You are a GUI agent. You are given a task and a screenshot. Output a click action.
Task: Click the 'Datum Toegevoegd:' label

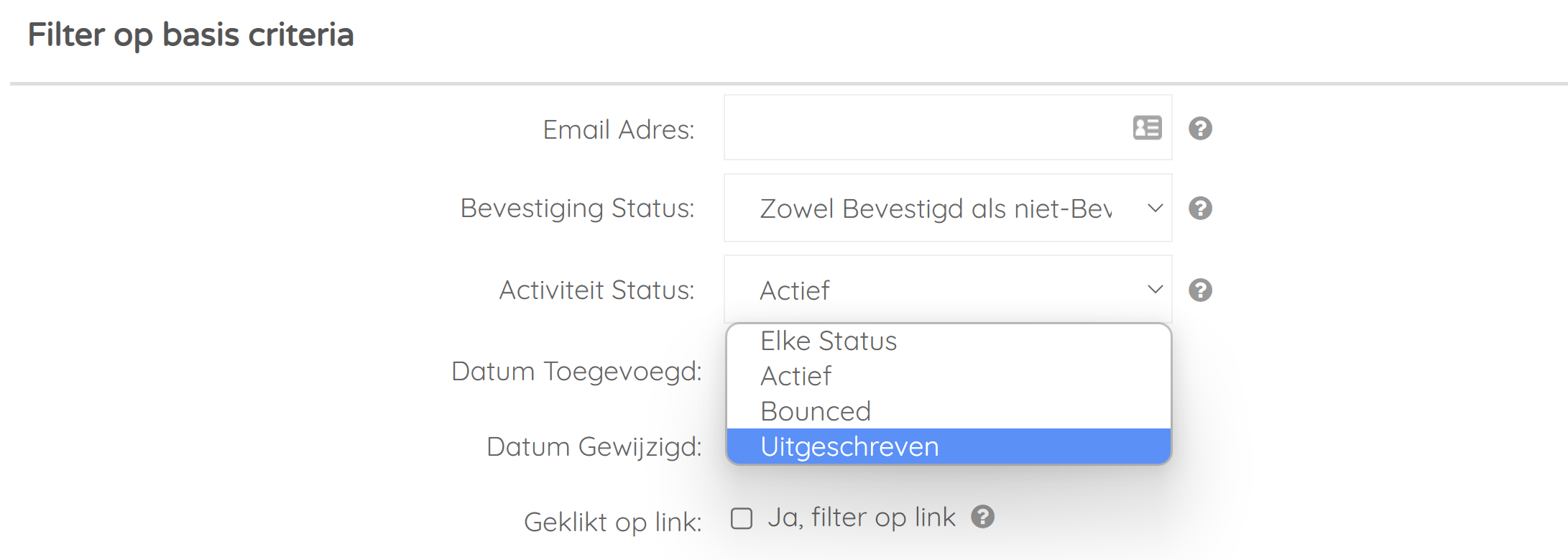point(576,372)
